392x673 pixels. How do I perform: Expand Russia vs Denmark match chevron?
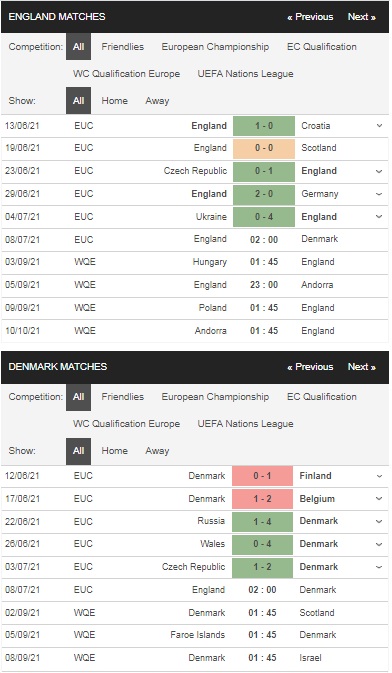(x=379, y=521)
